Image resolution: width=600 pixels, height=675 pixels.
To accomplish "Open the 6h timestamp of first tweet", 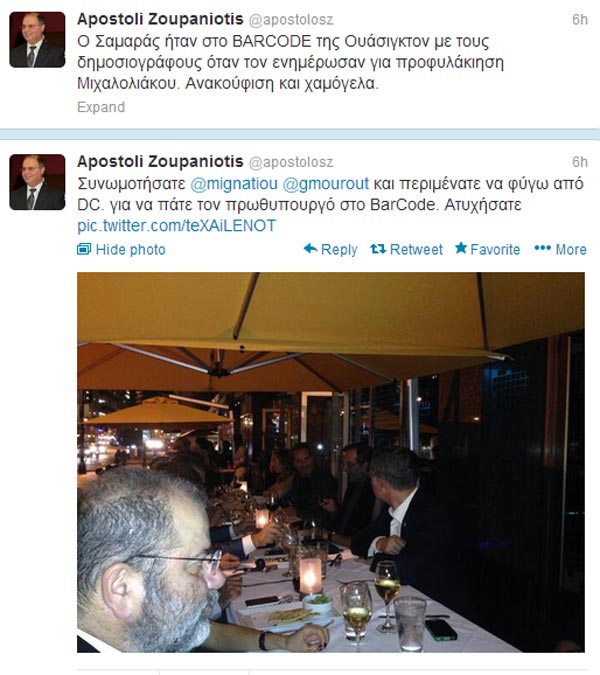I will click(580, 19).
